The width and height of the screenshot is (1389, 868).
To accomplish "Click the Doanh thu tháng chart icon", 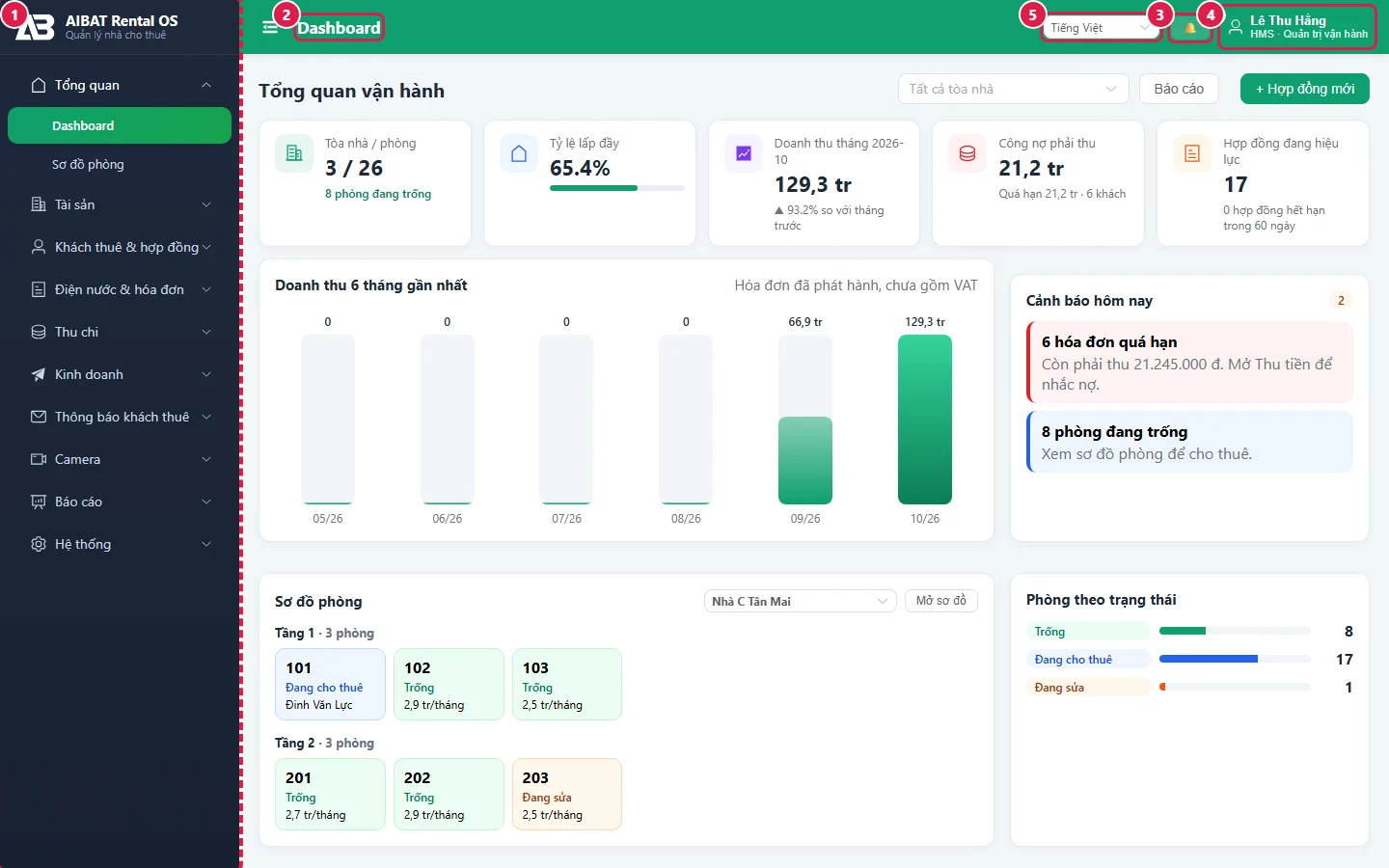I will (x=744, y=153).
